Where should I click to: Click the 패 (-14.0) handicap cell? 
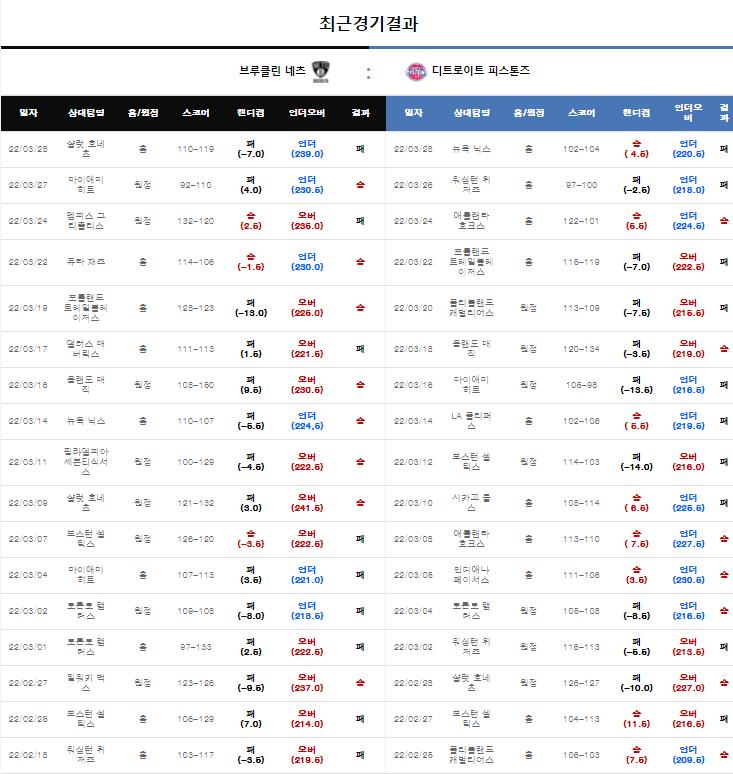click(x=636, y=462)
